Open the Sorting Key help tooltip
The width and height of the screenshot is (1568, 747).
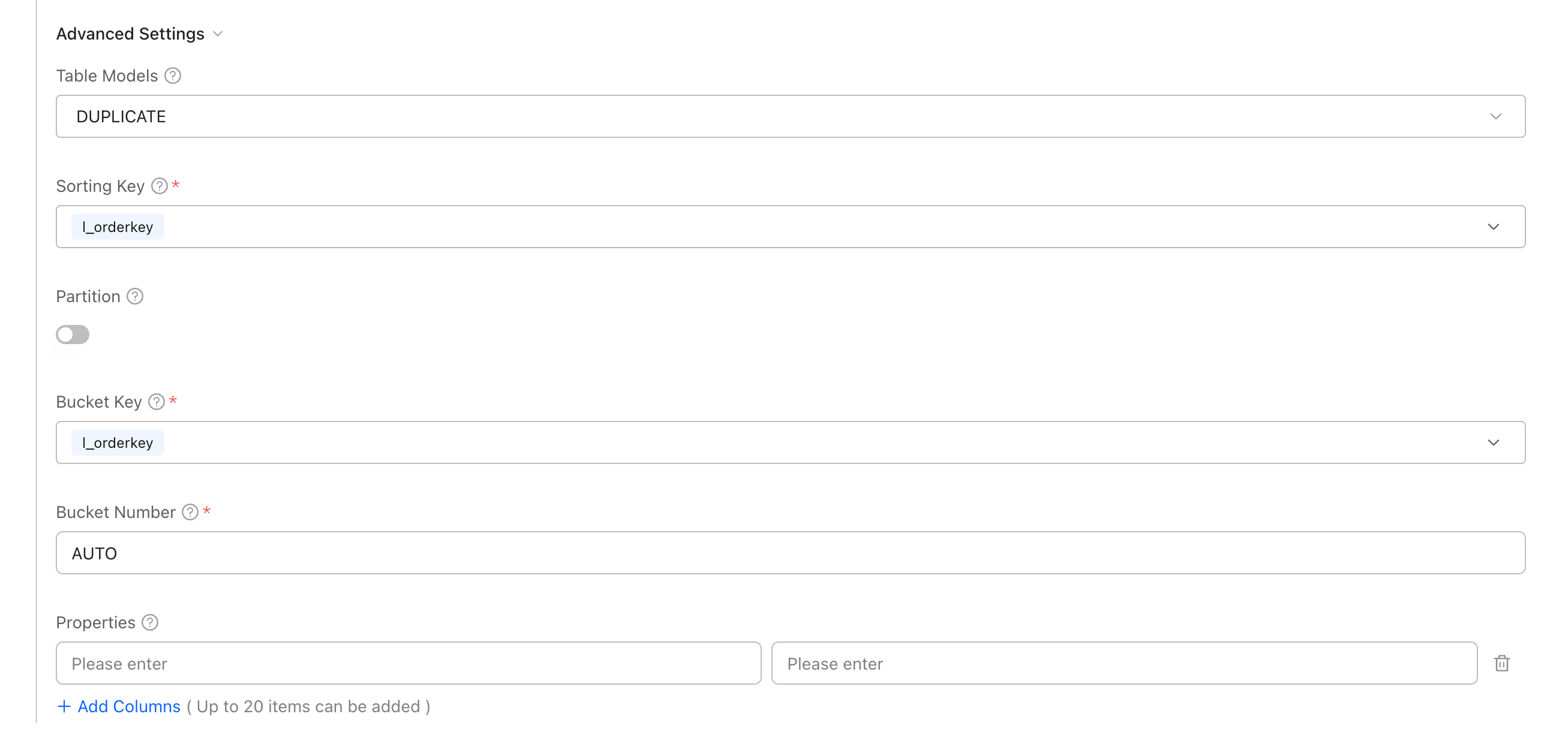coord(158,185)
